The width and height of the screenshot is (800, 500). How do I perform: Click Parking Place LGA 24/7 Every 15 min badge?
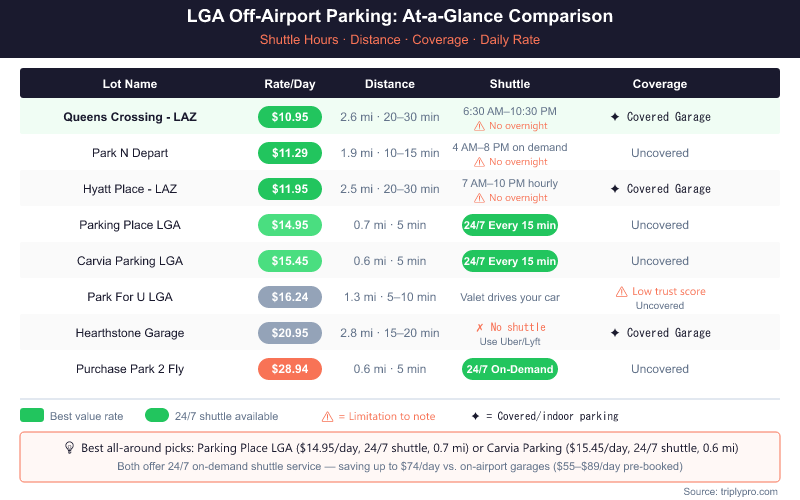pyautogui.click(x=510, y=225)
